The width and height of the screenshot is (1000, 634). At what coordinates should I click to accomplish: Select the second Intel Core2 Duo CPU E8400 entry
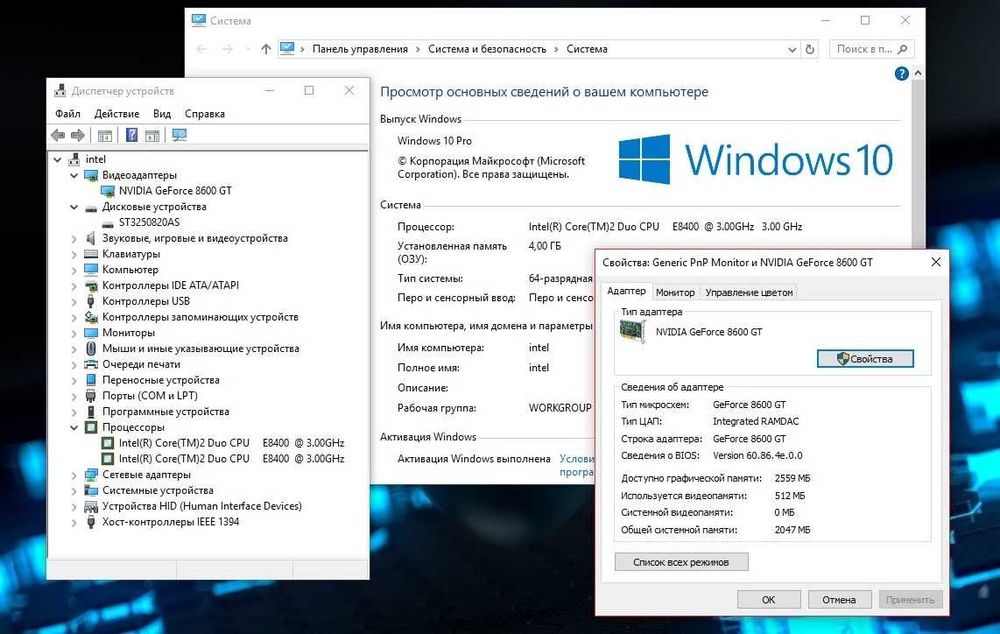231,459
